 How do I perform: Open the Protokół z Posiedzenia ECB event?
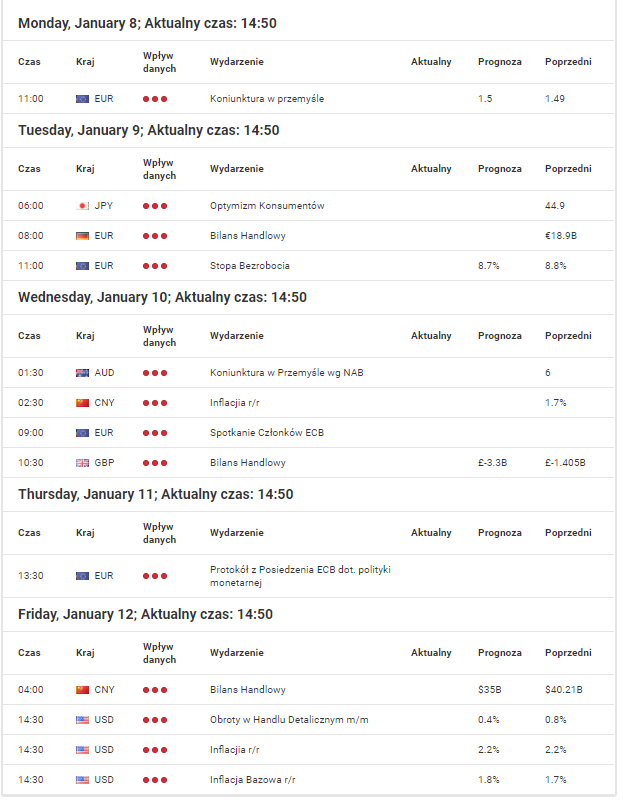(300, 576)
